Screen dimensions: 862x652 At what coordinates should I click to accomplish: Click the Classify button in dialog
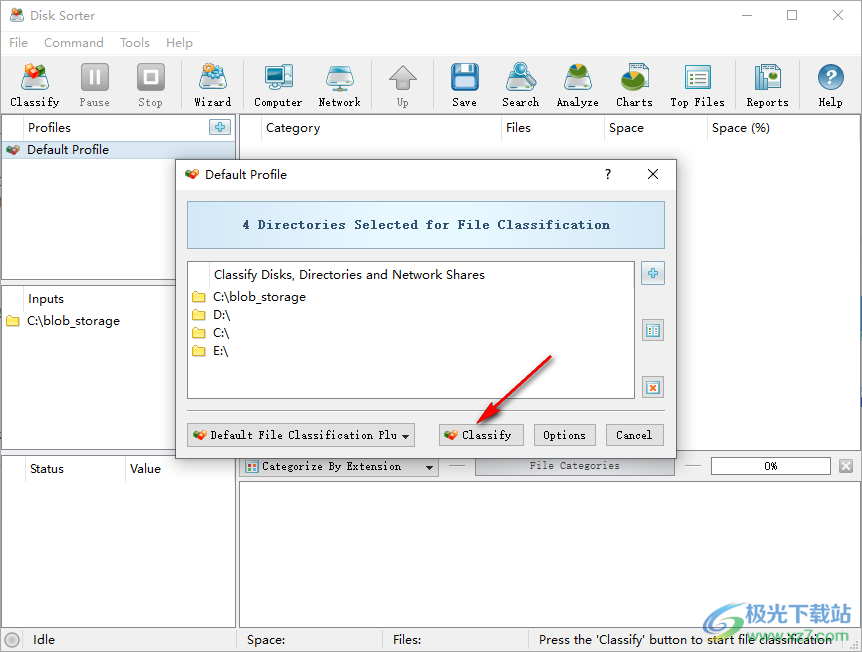click(481, 435)
